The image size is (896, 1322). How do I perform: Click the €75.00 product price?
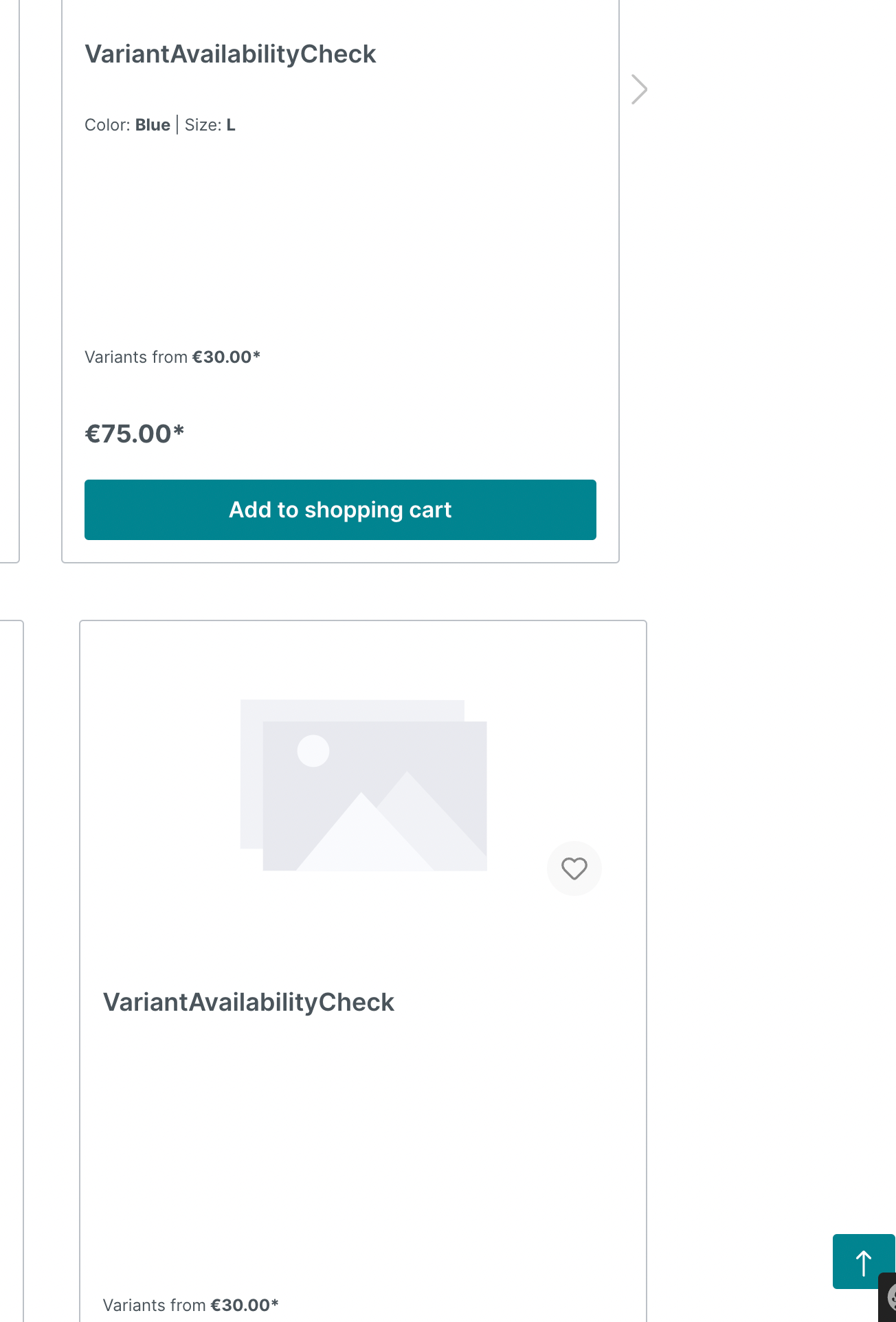(135, 434)
